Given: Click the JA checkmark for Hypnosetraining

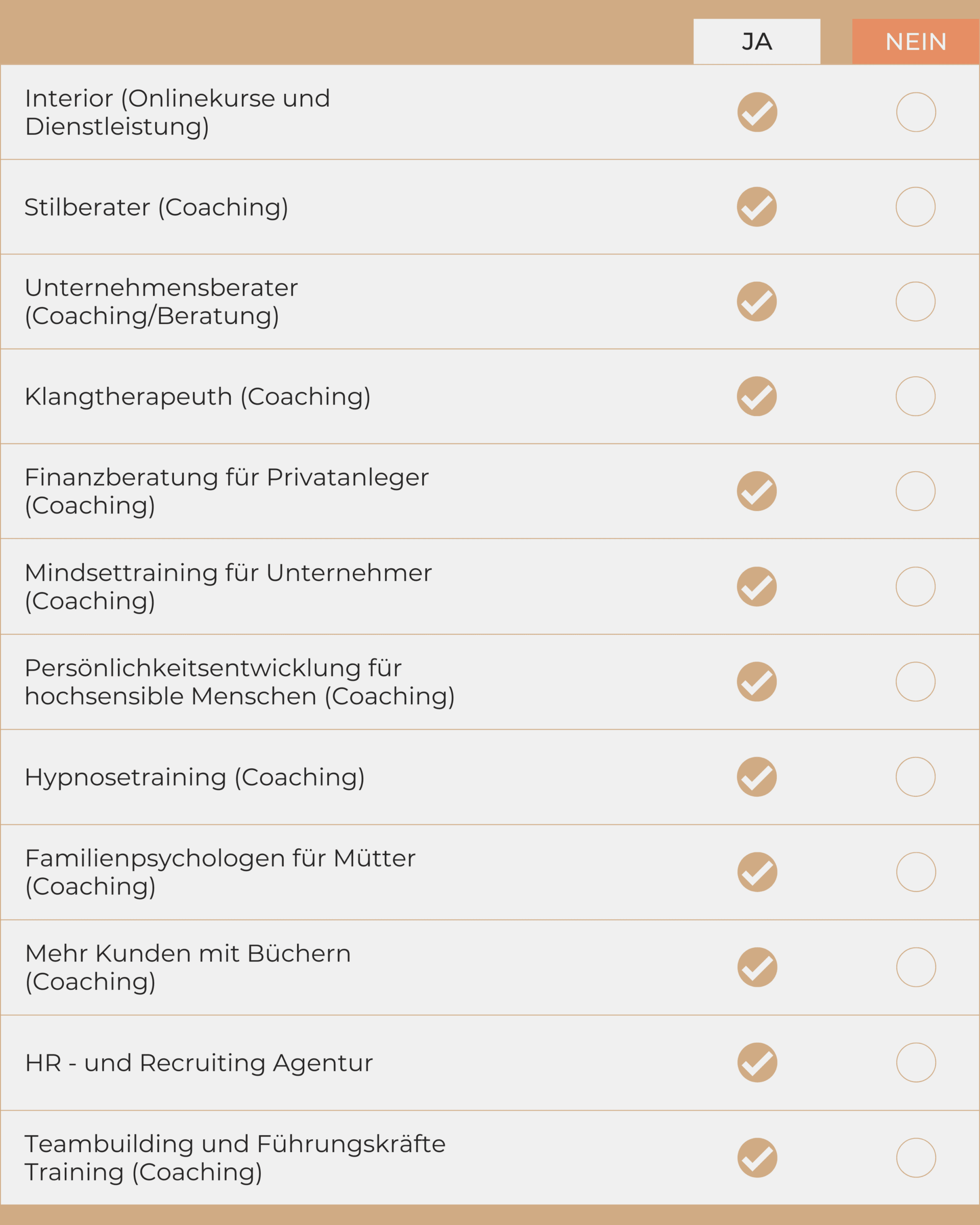Looking at the screenshot, I should pos(756,777).
